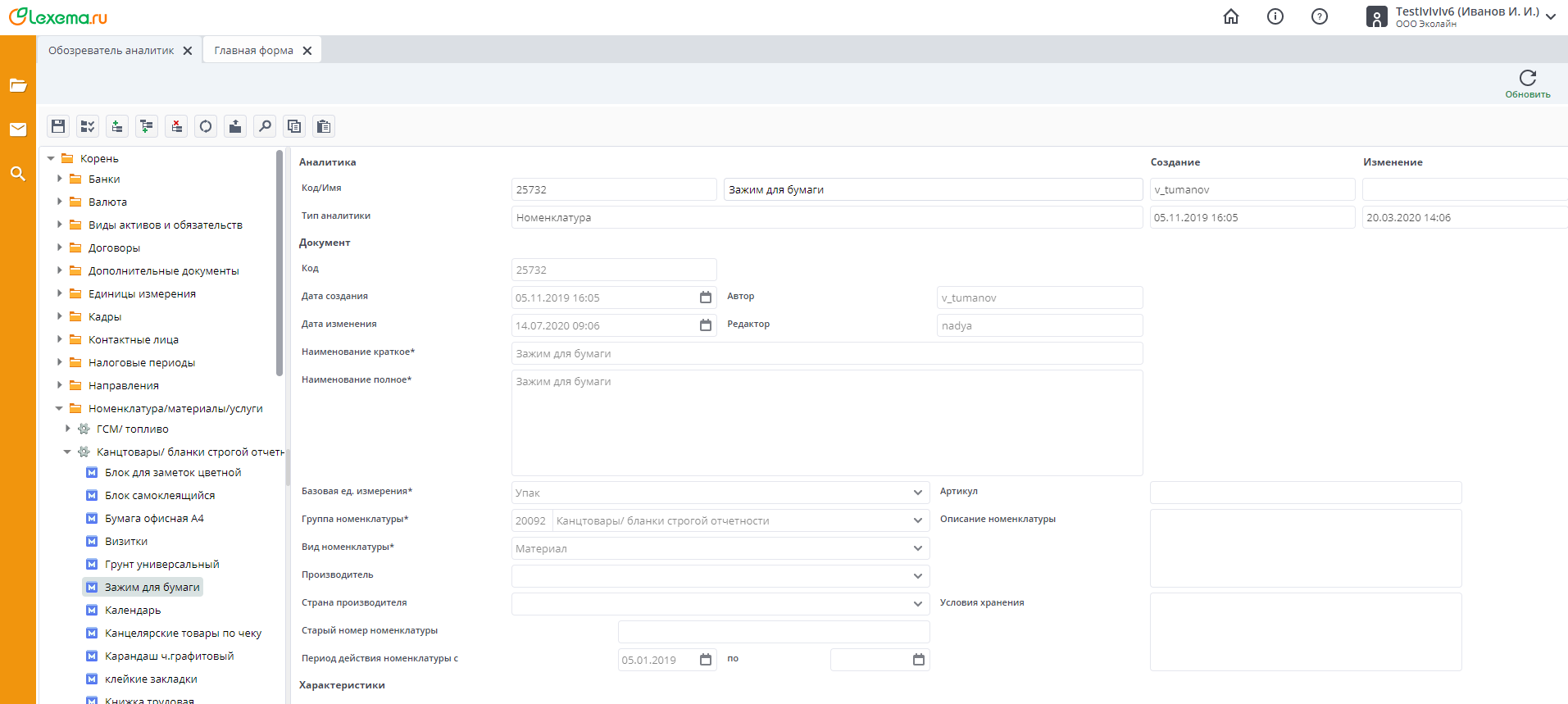
Task: Click the Обновить button
Action: (x=1527, y=84)
